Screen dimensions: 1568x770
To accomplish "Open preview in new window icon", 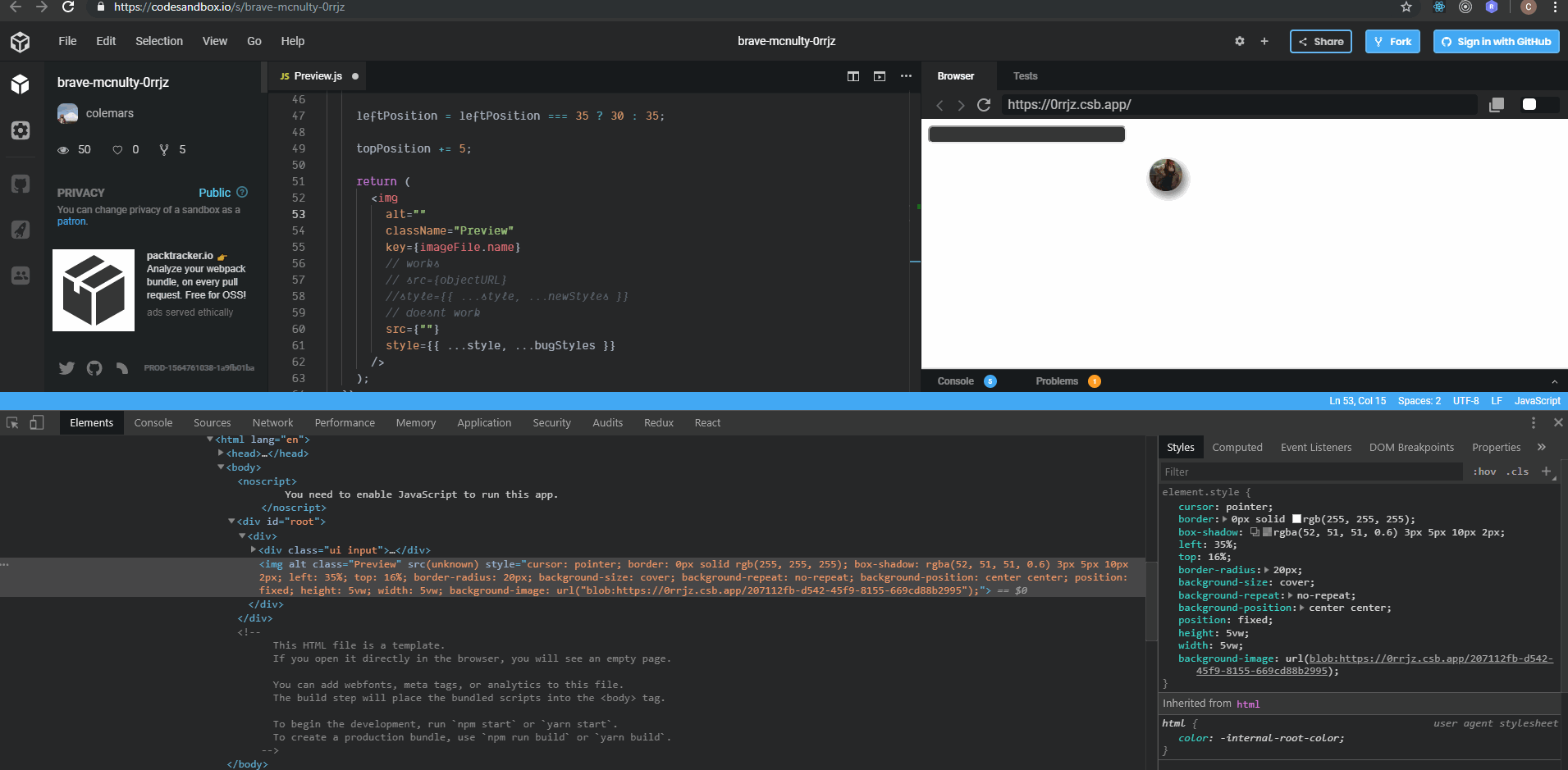I will tap(1497, 105).
